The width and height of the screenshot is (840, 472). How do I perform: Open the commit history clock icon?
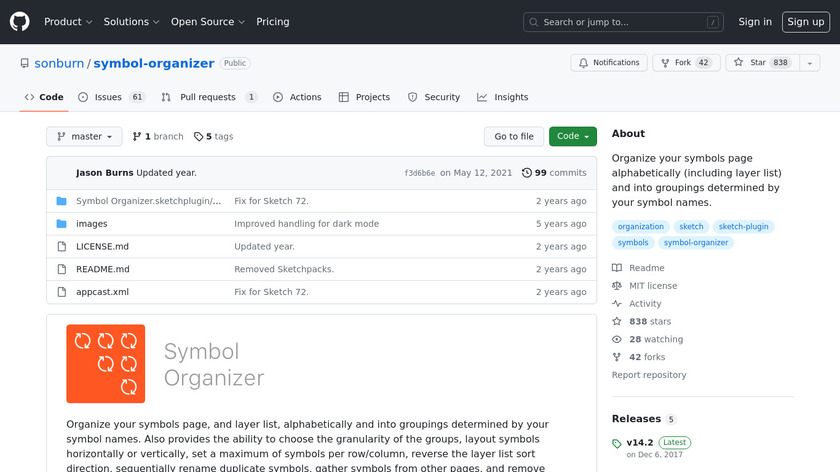[x=527, y=173]
